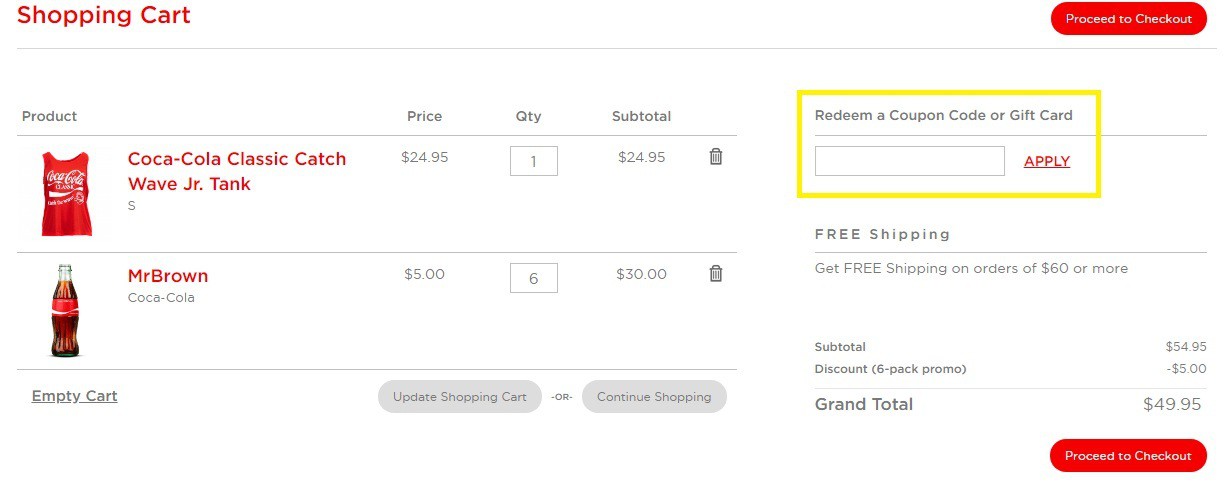
Task: Click the Qty column header
Action: pyautogui.click(x=528, y=116)
